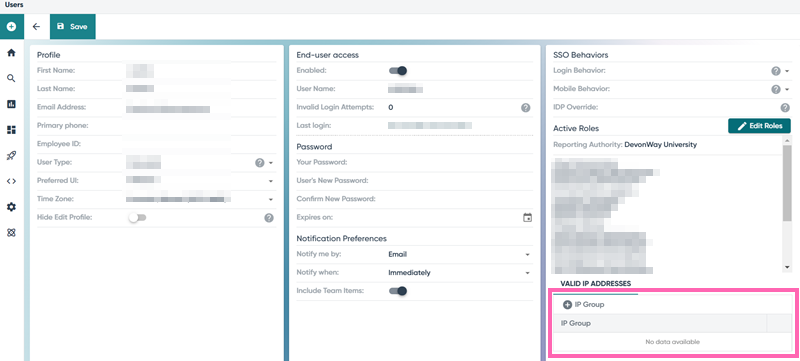Screen dimensions: 800x361
Task: Click the atom icon in sidebar
Action: 11,233
